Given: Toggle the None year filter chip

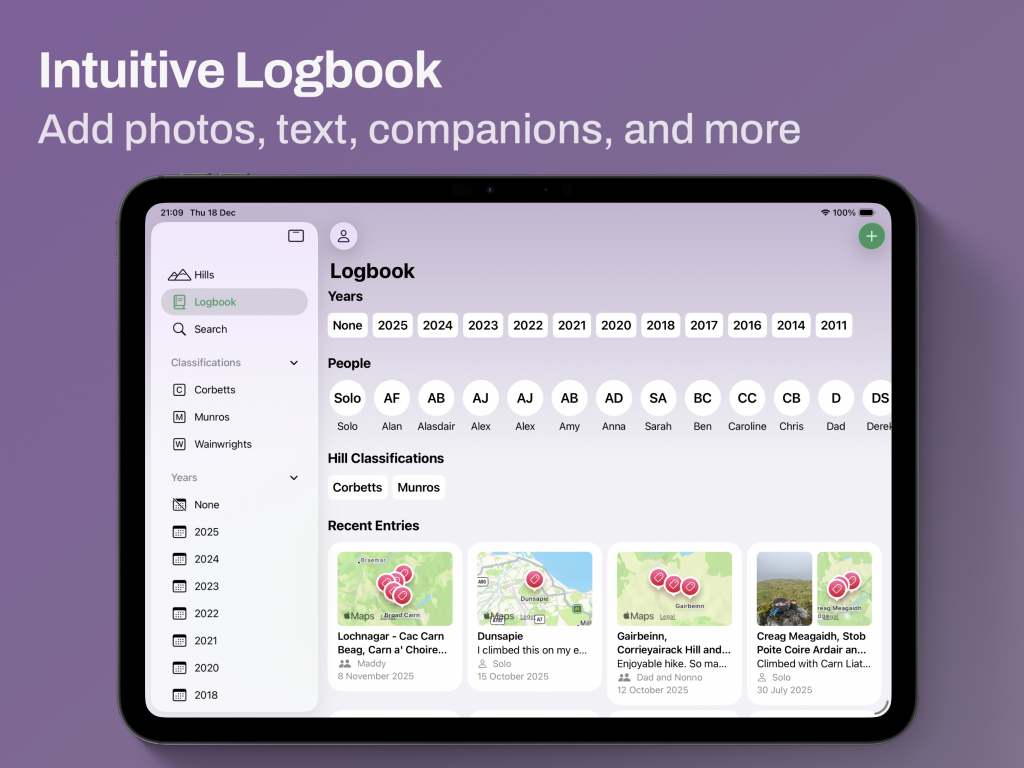Looking at the screenshot, I should click(347, 325).
